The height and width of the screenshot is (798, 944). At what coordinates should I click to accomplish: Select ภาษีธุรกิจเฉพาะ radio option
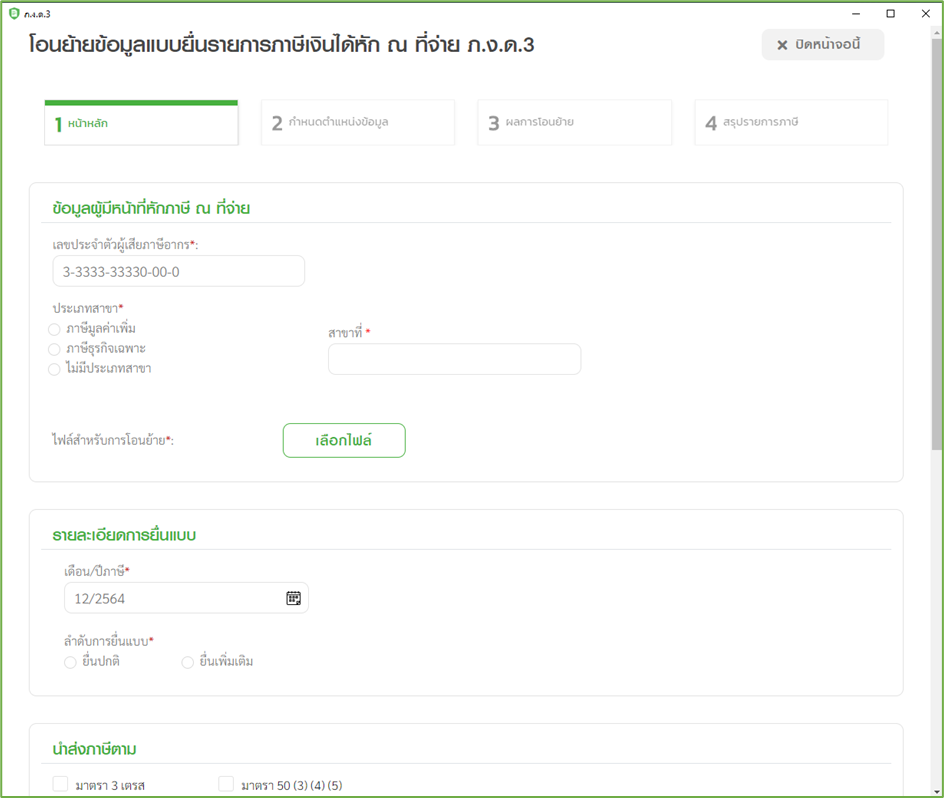click(55, 349)
